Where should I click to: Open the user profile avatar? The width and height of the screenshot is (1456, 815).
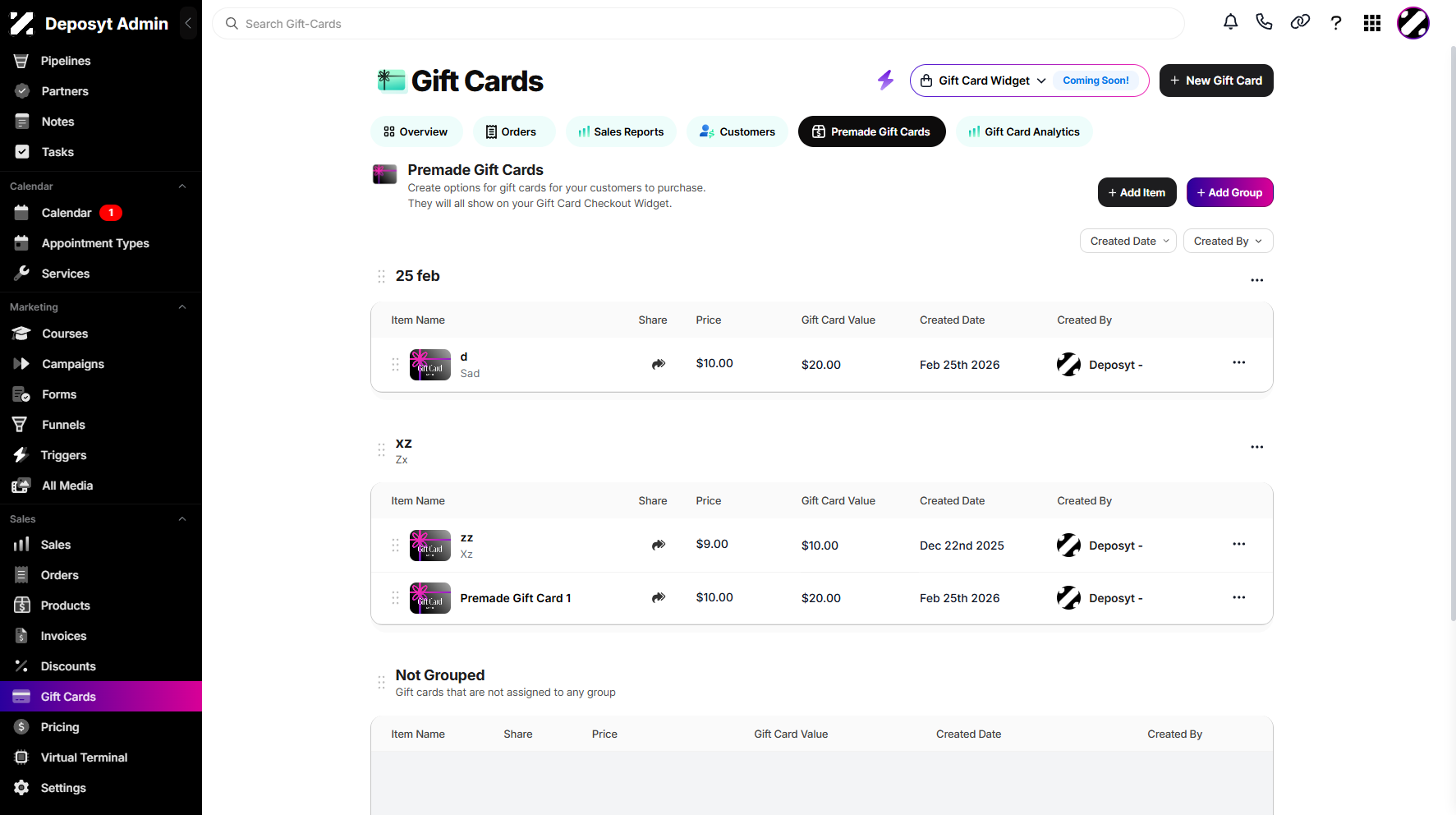point(1413,23)
